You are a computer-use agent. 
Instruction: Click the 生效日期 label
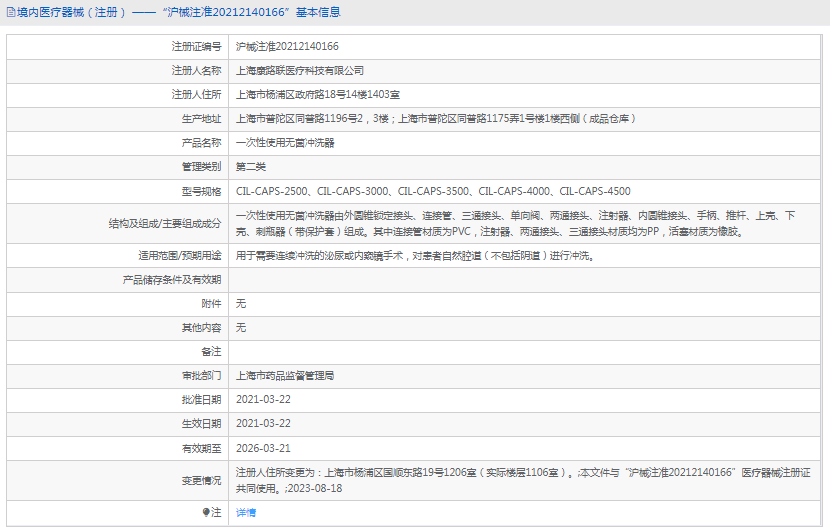point(201,423)
